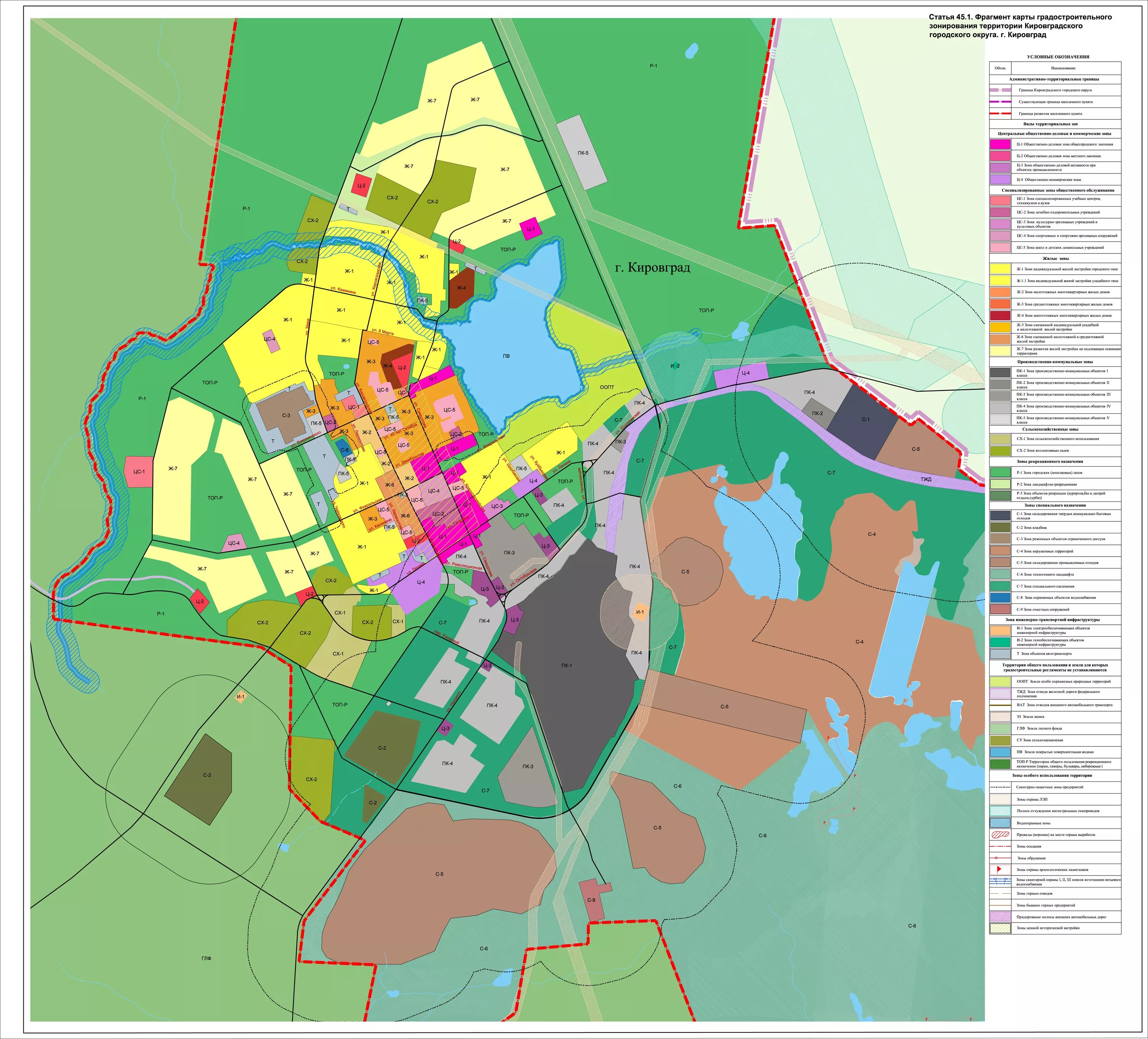The width and height of the screenshot is (1148, 1039).
Task: Click the red hatched sinkhole (Провалы) legend symbol
Action: pos(1000,835)
